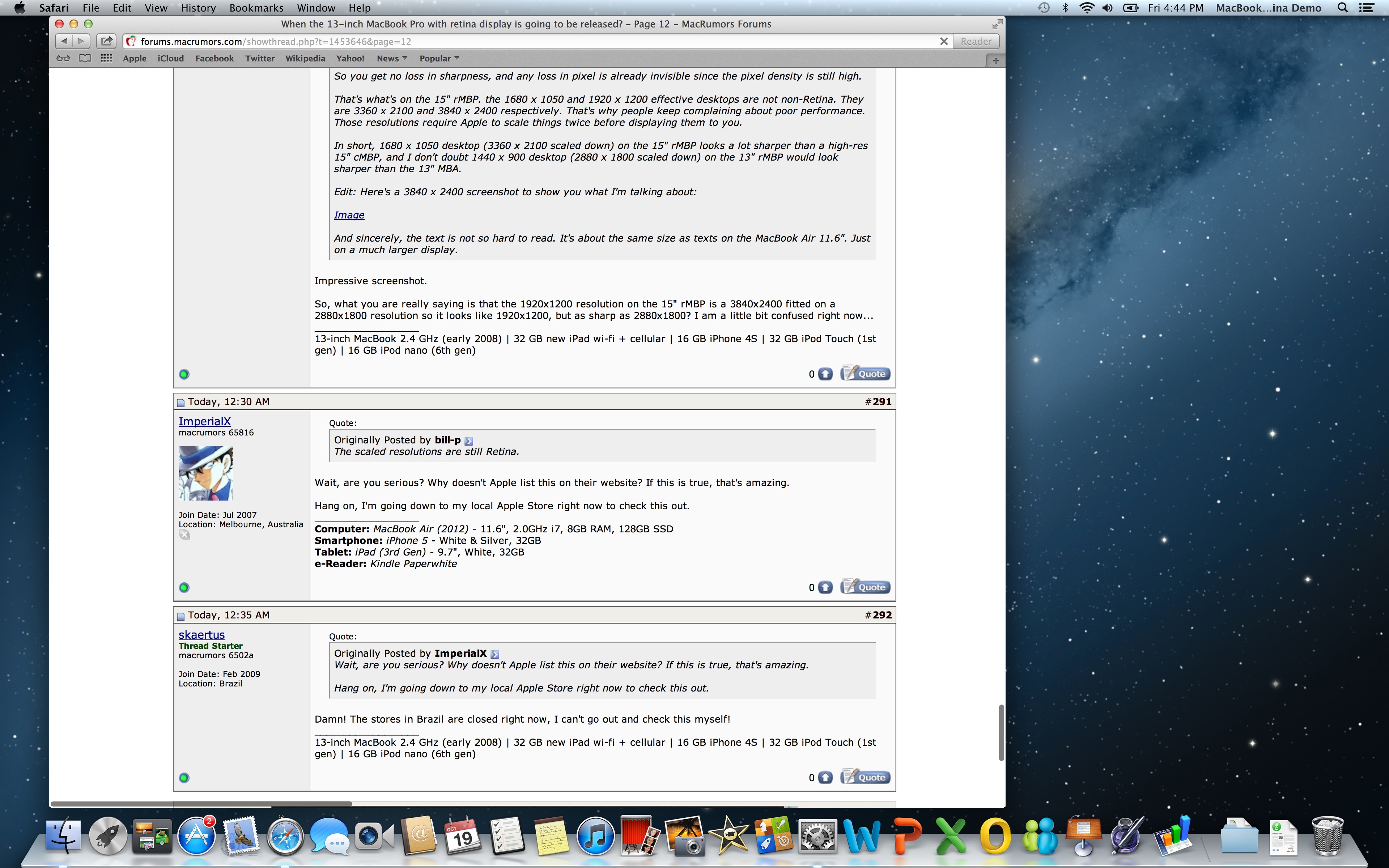Open the Top Sites grid icon
1389x868 pixels.
(107, 59)
